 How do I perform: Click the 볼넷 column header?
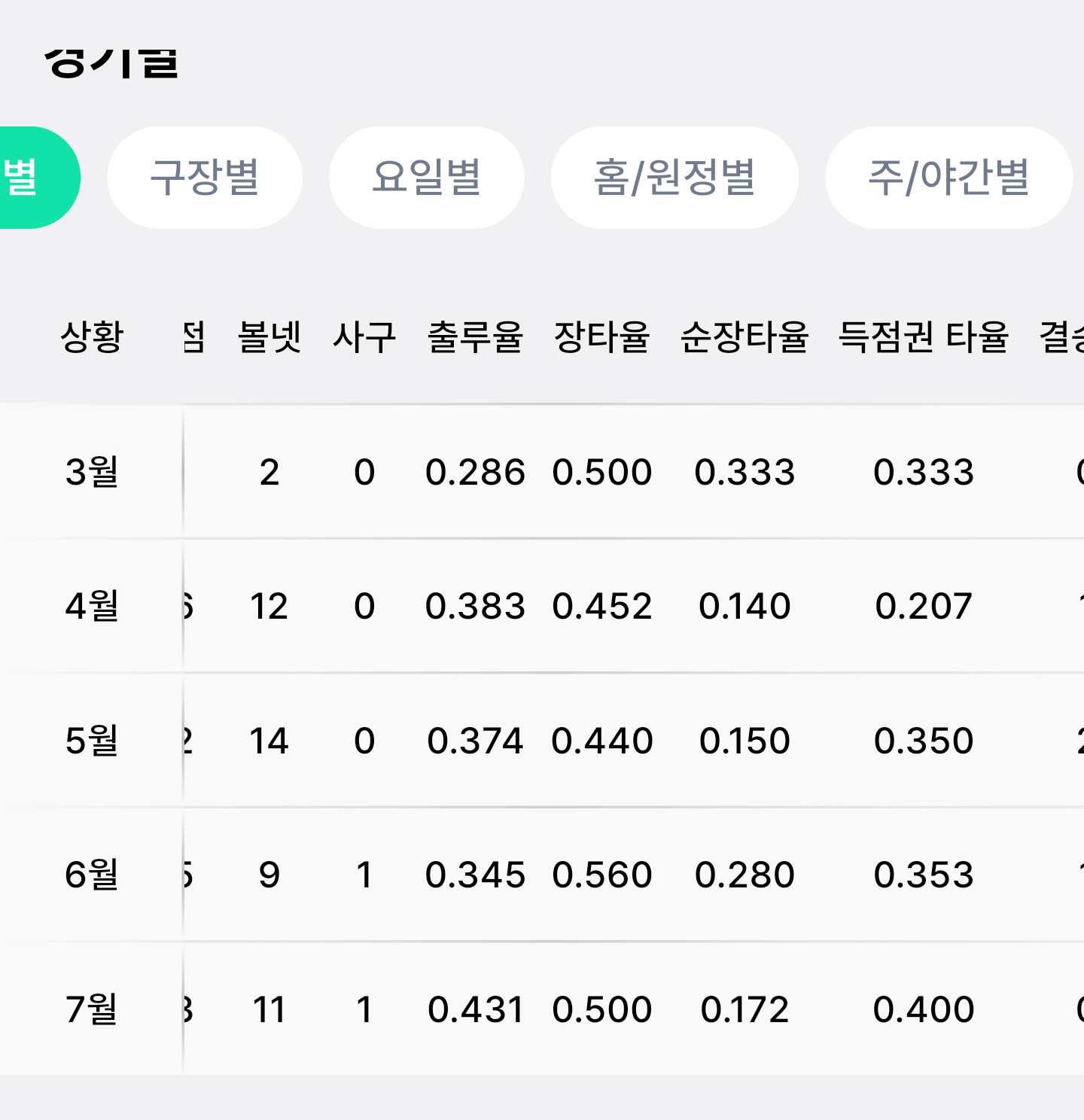(269, 336)
